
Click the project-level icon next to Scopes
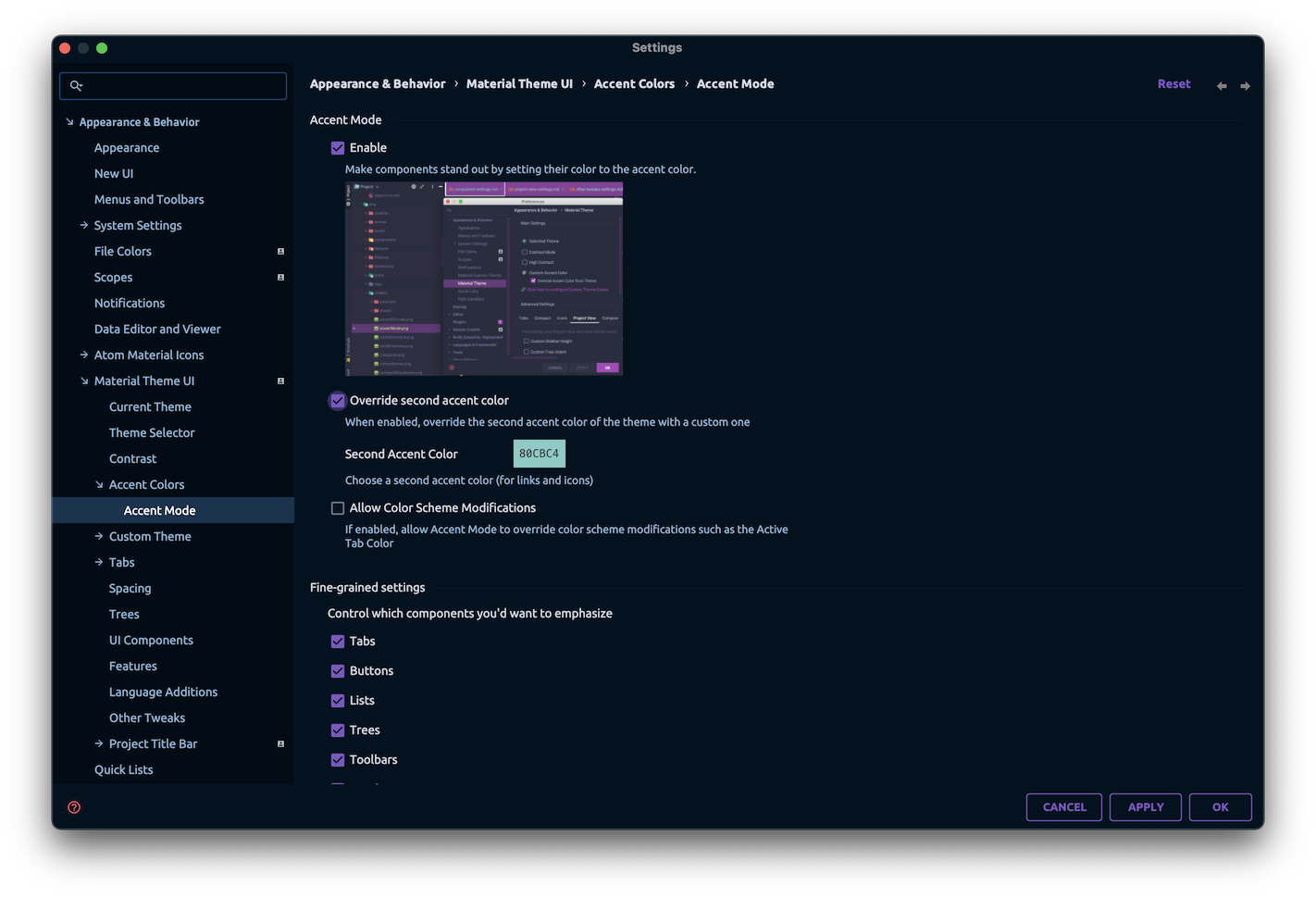tap(280, 276)
